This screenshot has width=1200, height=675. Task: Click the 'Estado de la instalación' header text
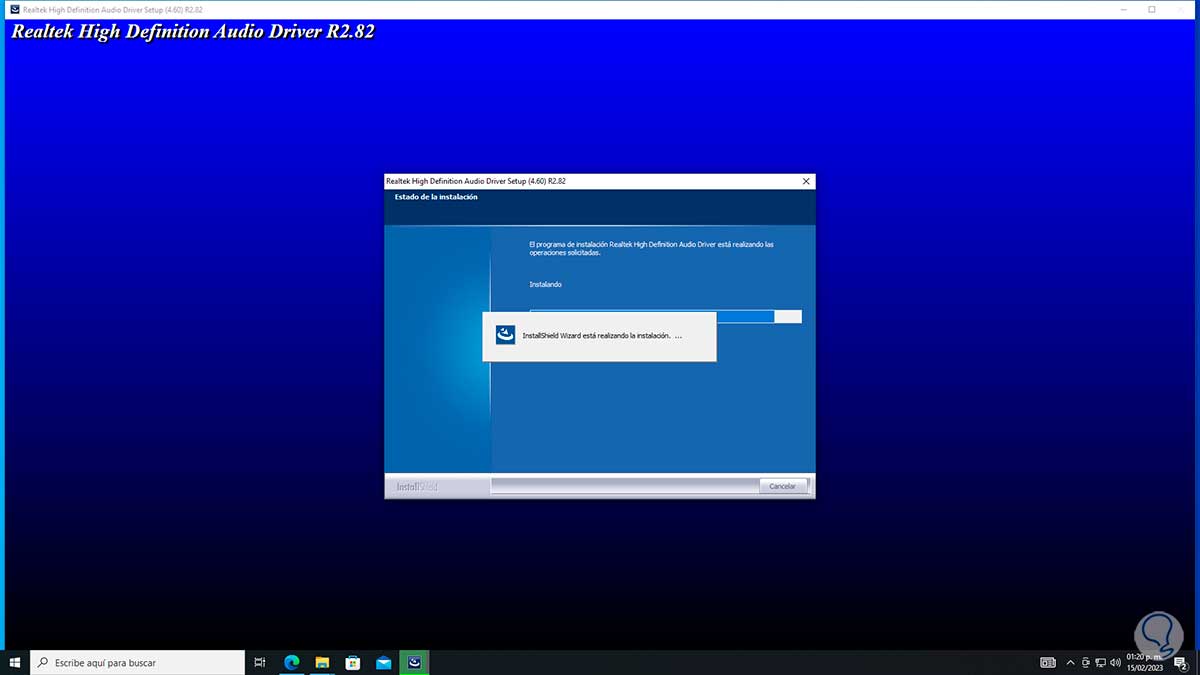[x=436, y=197]
